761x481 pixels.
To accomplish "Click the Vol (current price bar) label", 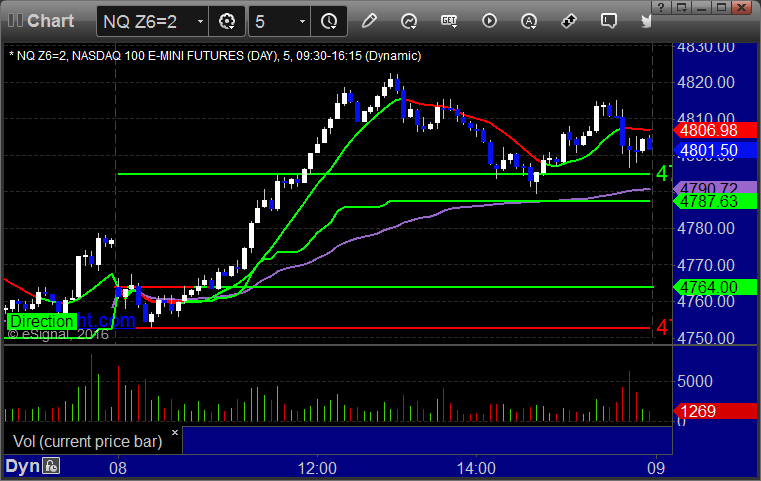I will pos(88,441).
